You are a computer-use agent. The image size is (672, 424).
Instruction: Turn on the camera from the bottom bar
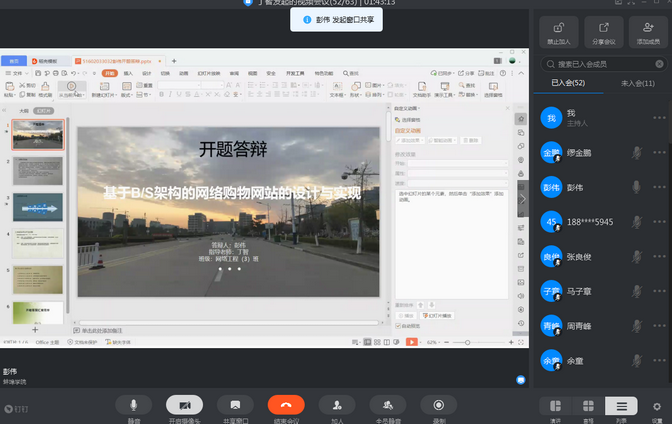(x=184, y=404)
